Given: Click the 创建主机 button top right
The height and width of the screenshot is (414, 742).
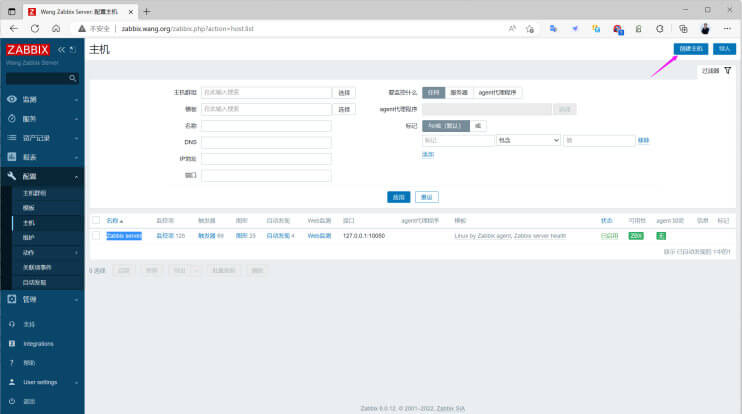Looking at the screenshot, I should click(691, 49).
